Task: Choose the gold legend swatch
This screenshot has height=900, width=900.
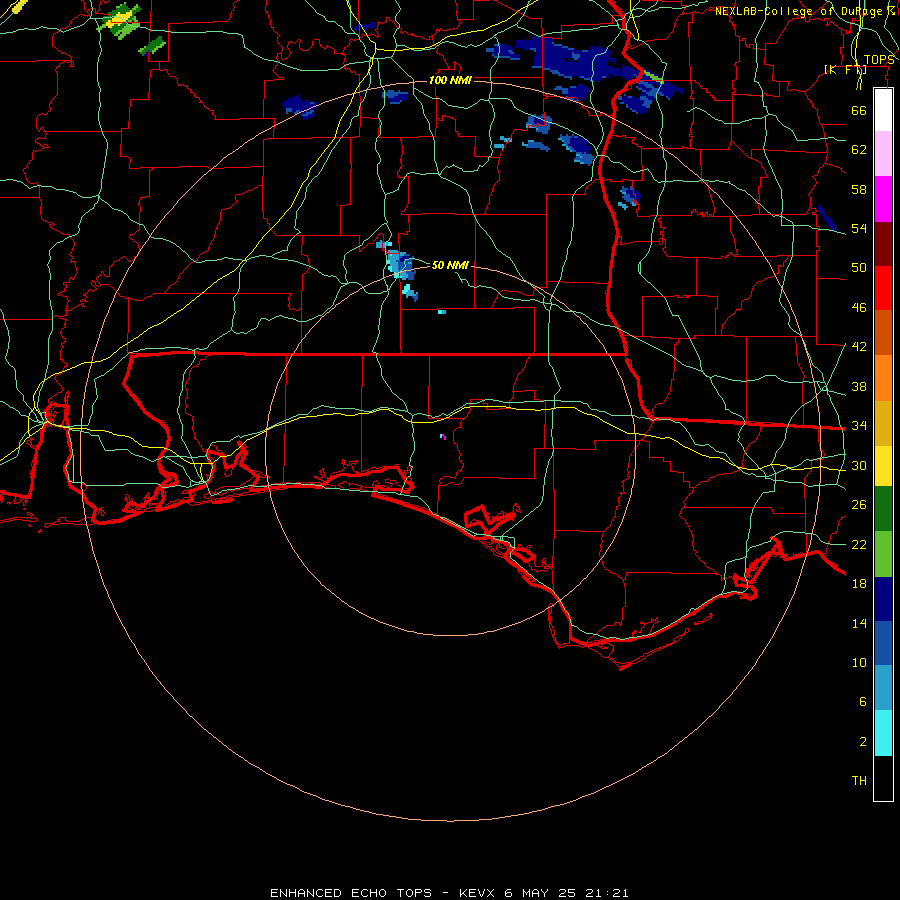Action: tap(883, 423)
